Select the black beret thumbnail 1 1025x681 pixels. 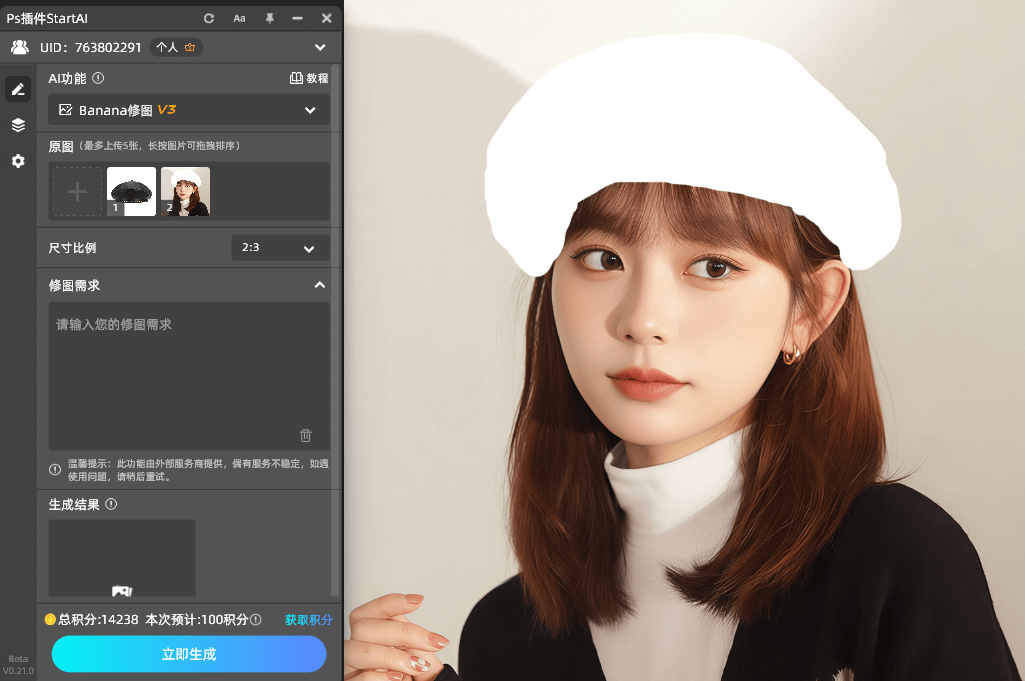pos(131,192)
